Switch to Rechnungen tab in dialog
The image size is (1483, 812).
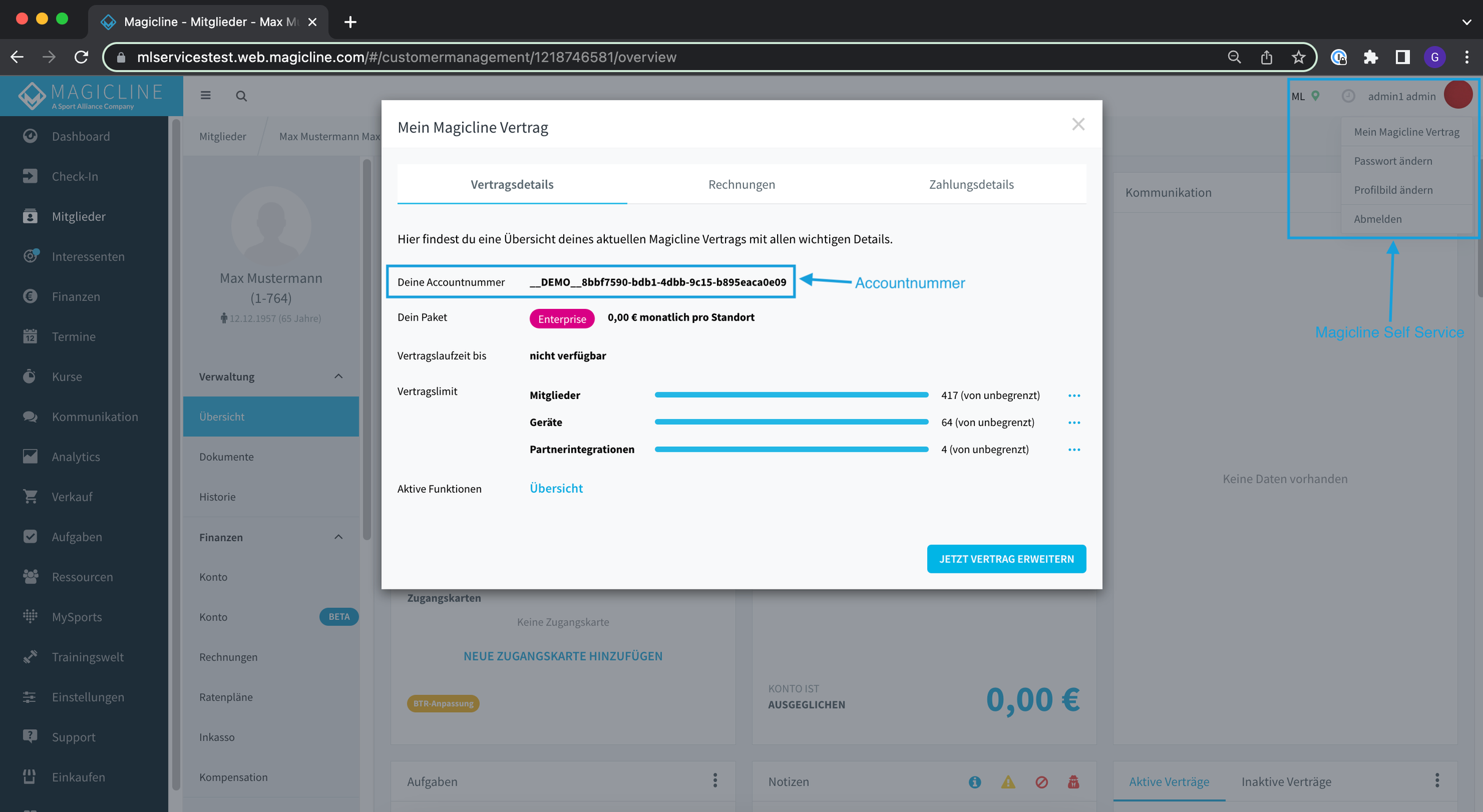click(x=741, y=184)
